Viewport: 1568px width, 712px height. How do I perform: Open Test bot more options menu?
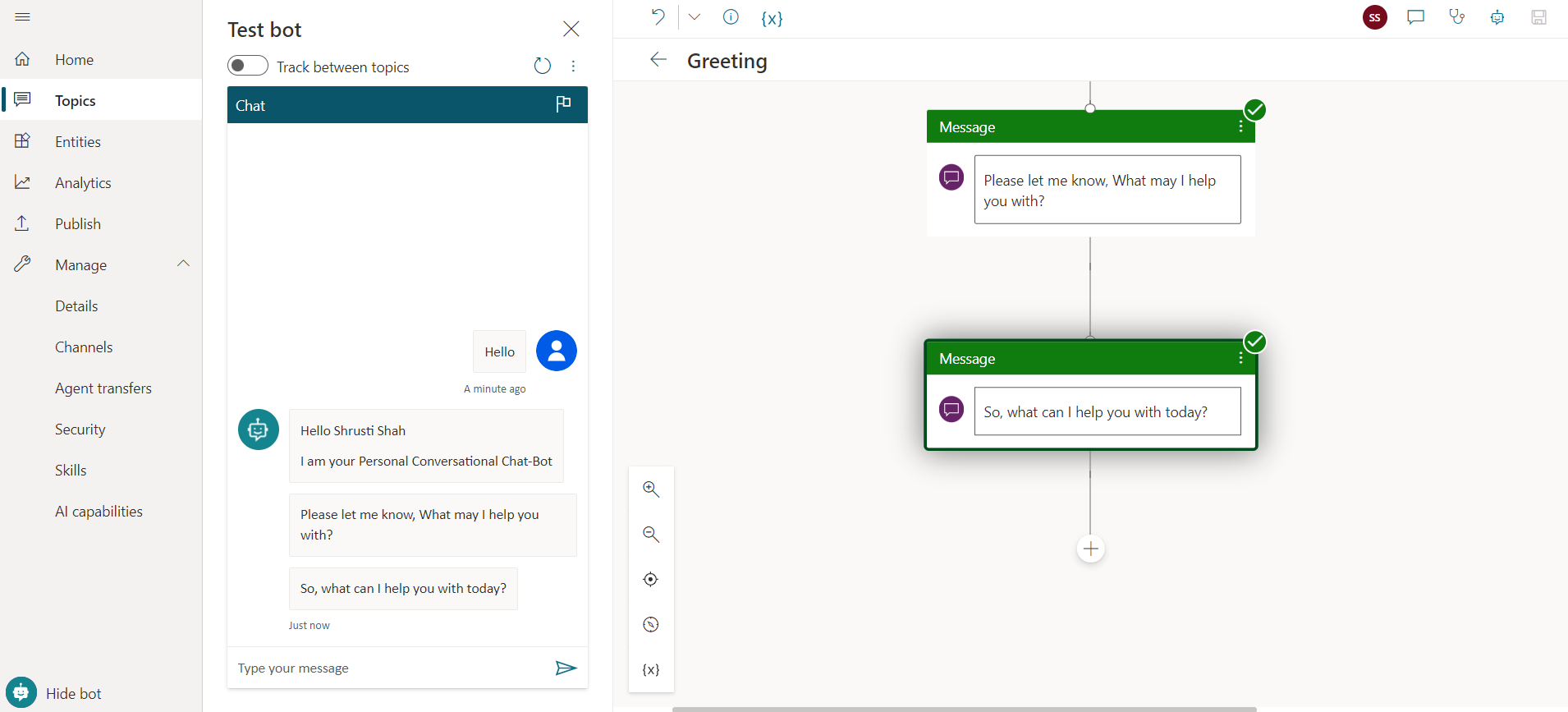point(573,66)
